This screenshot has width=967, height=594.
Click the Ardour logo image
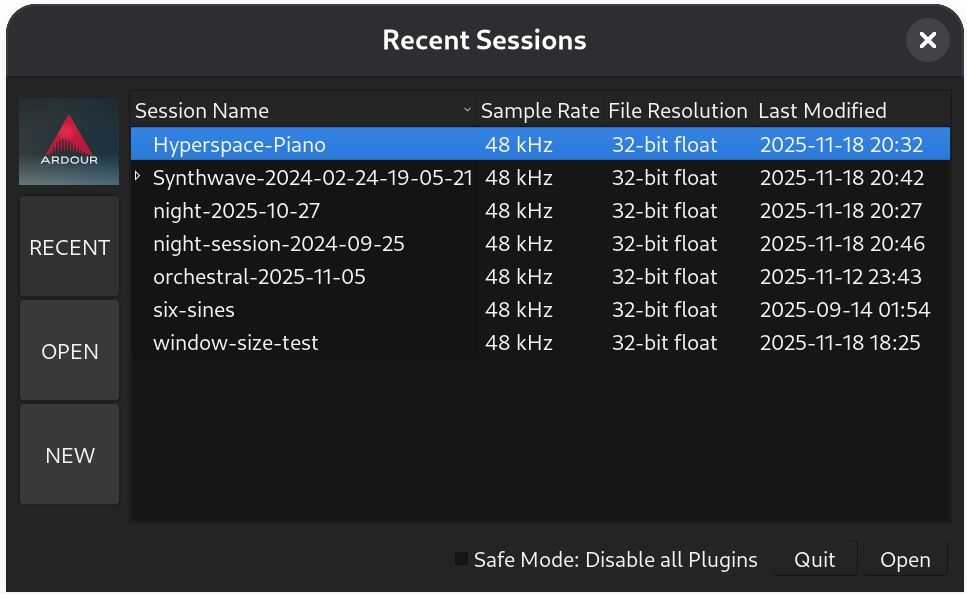(69, 141)
